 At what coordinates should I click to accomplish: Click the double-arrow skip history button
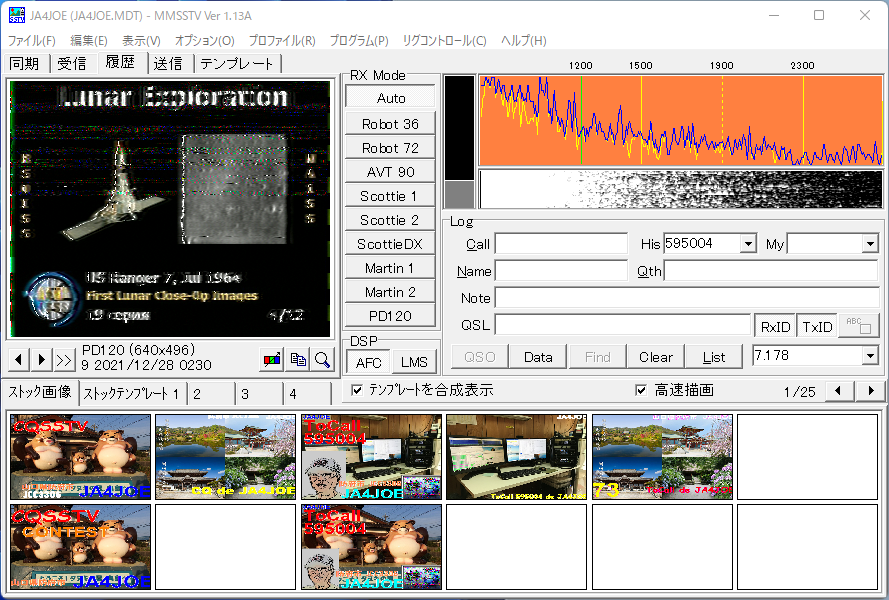65,359
